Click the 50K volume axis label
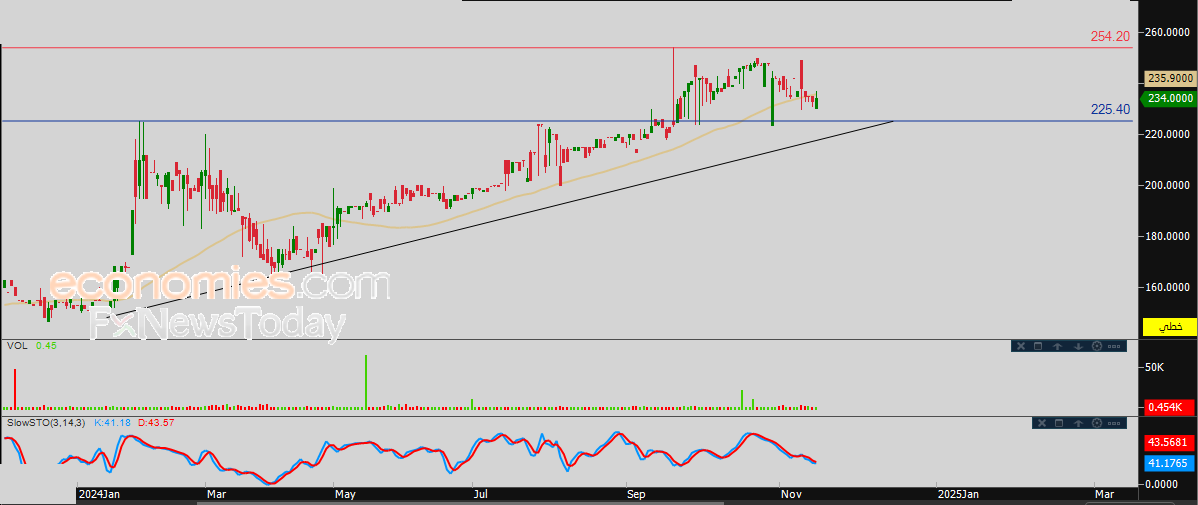The width and height of the screenshot is (1198, 505). click(x=1154, y=368)
